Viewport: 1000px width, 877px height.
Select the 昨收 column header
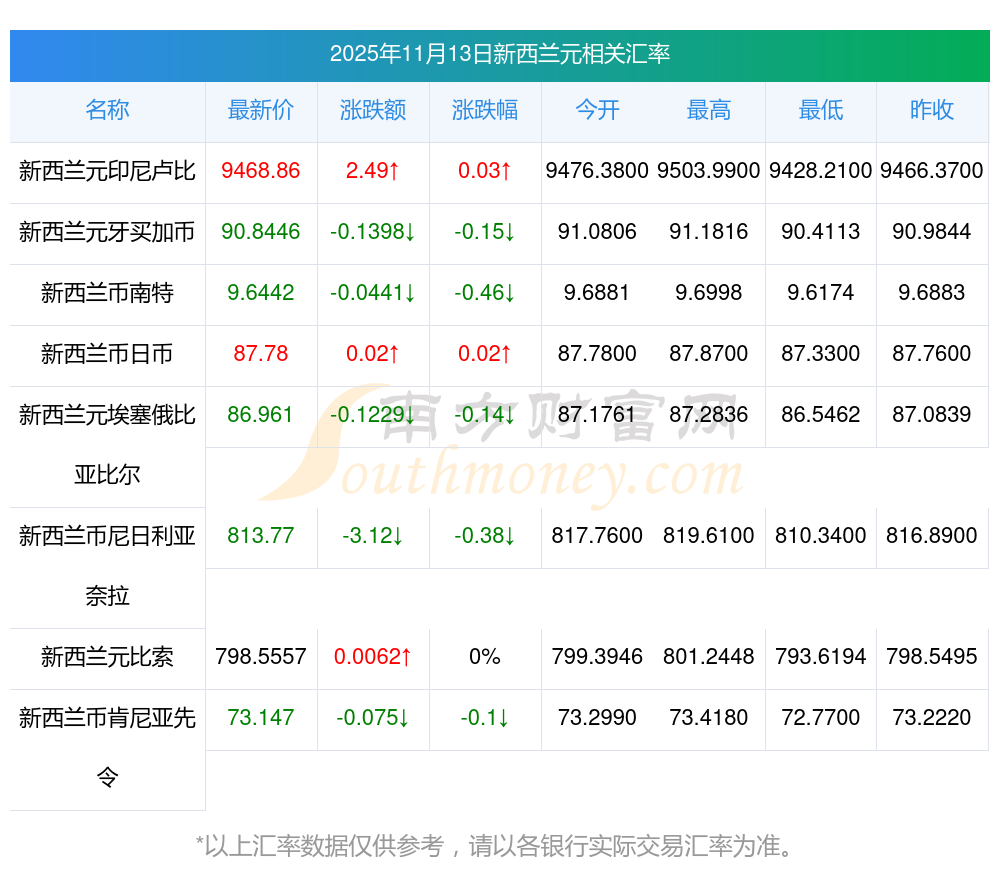click(932, 110)
